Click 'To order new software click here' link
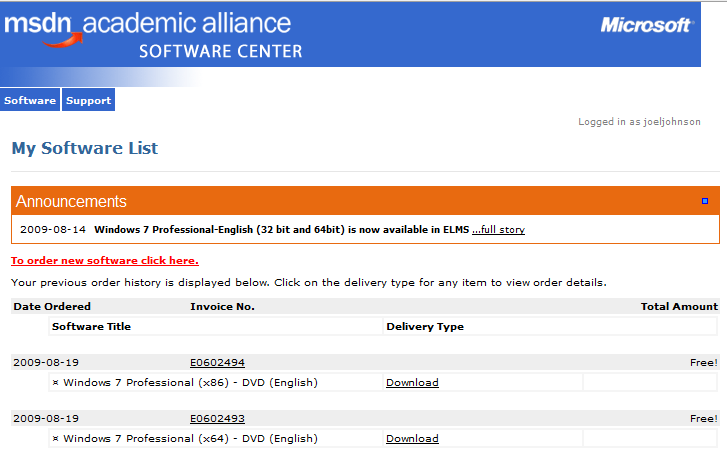 [x=105, y=261]
